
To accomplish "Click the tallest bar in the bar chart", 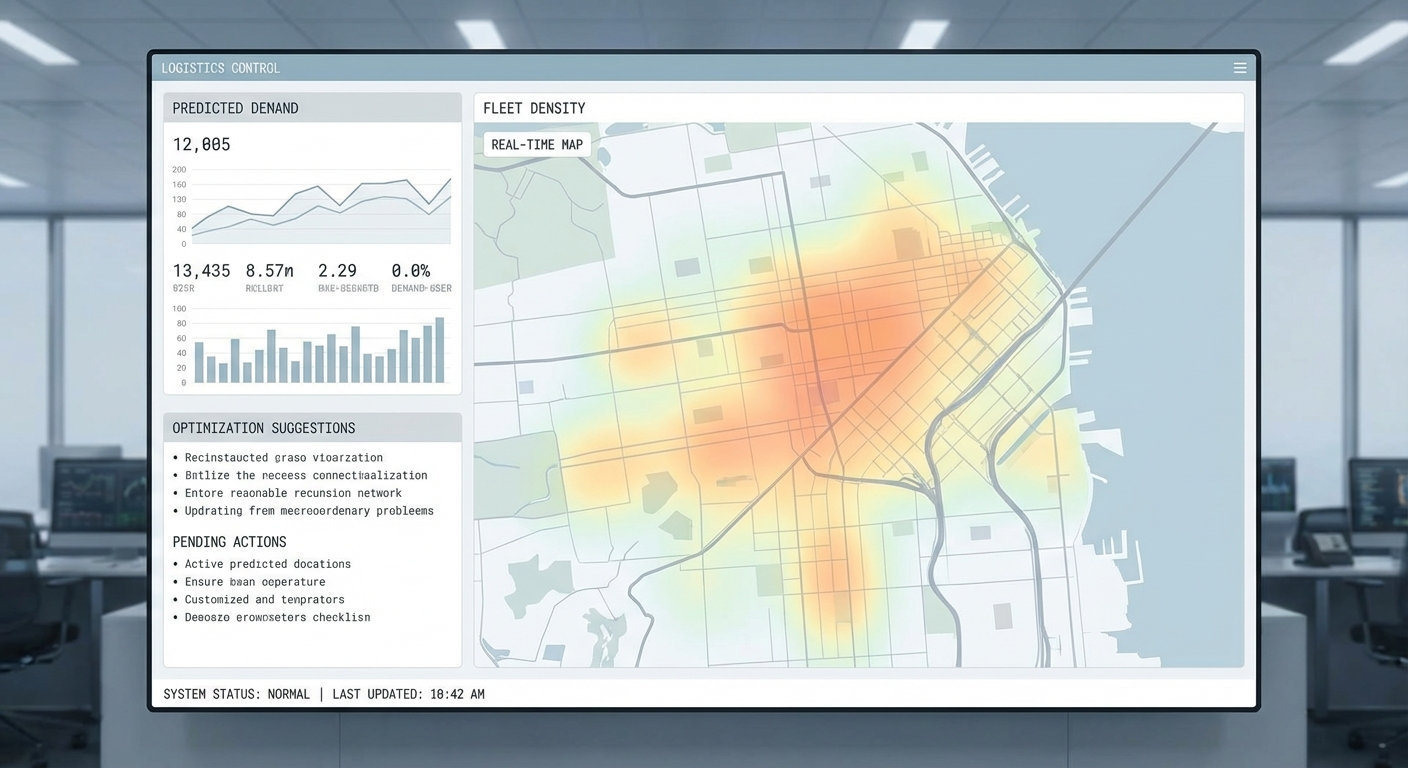I will (x=439, y=350).
